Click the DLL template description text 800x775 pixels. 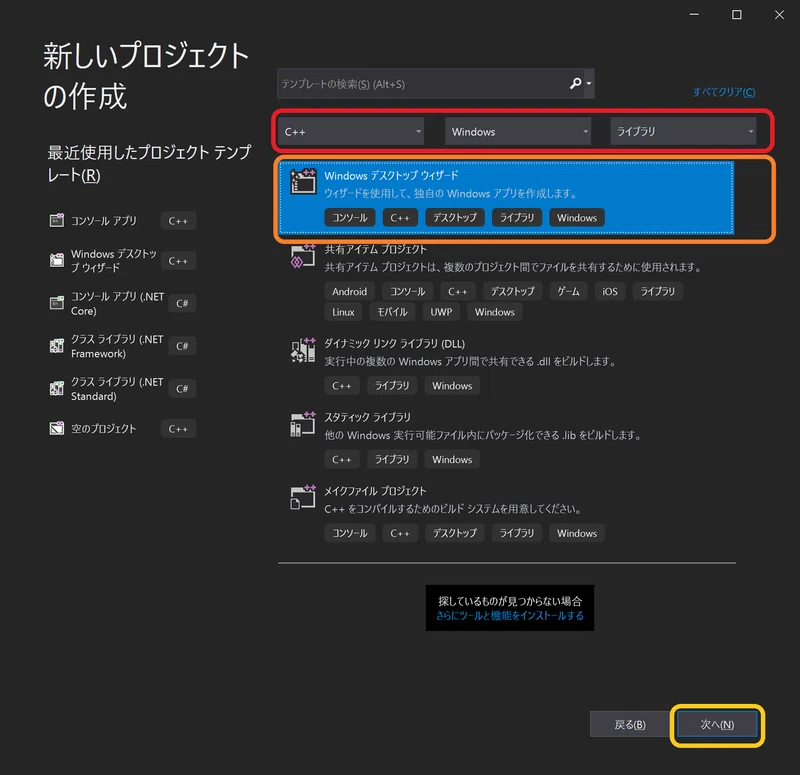pos(471,362)
